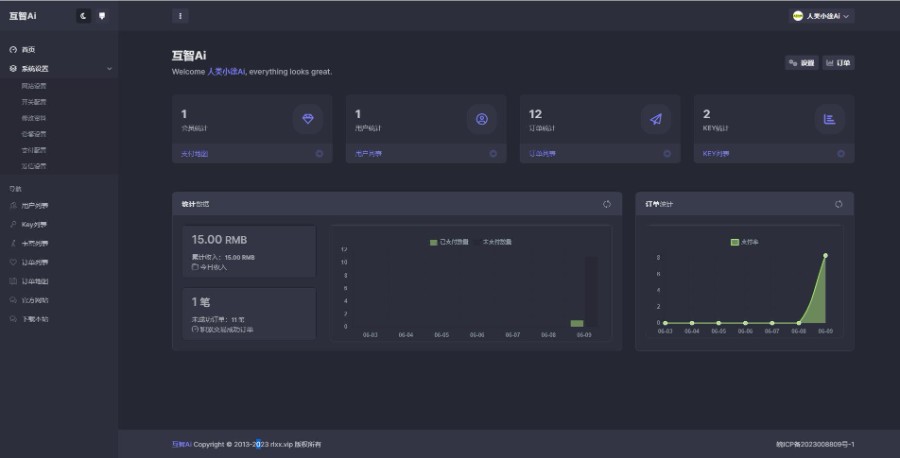The image size is (900, 458).
Task: Open the 开关配置 submenu item
Action: 34,102
